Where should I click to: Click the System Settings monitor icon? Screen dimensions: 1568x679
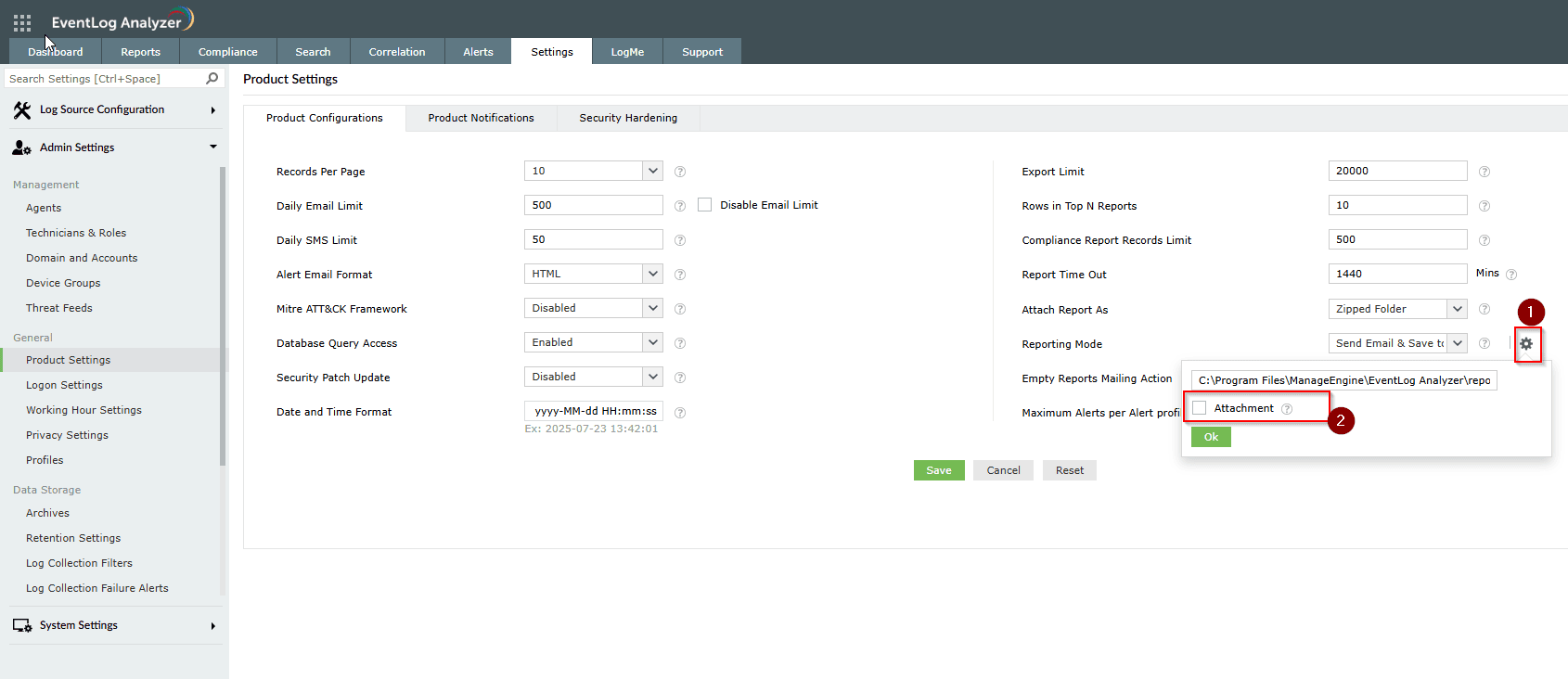coord(22,626)
